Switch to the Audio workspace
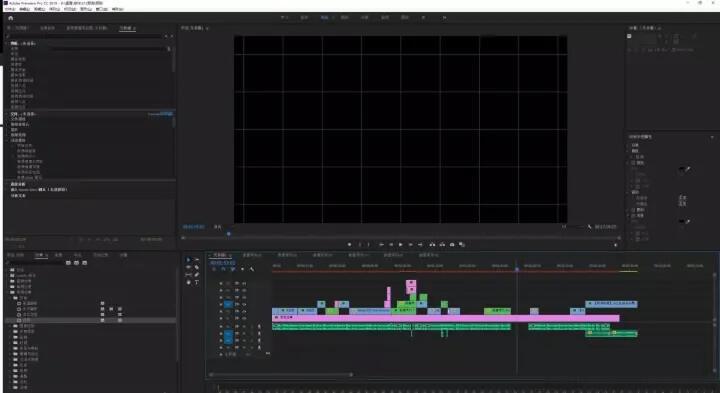The image size is (720, 393). click(385, 17)
